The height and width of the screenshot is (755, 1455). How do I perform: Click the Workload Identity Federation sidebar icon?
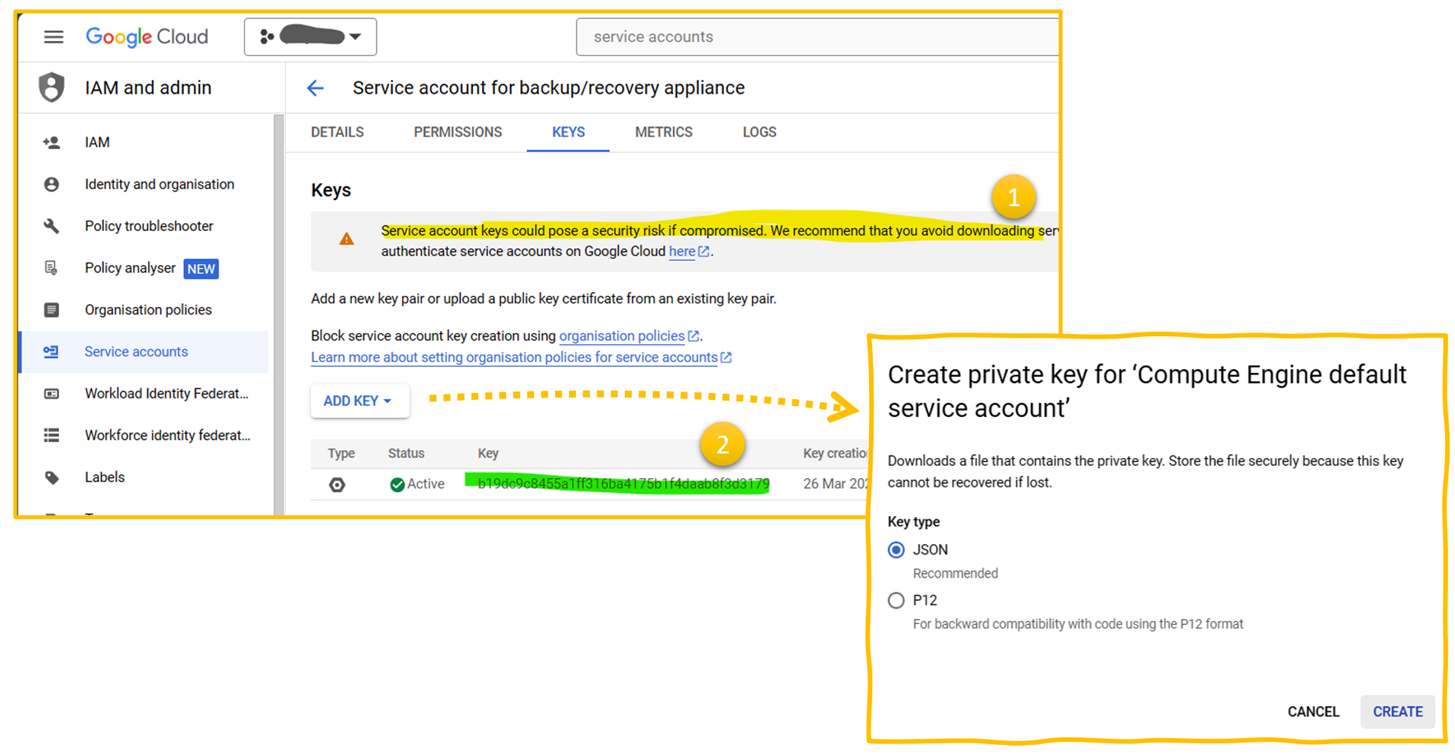click(x=51, y=393)
